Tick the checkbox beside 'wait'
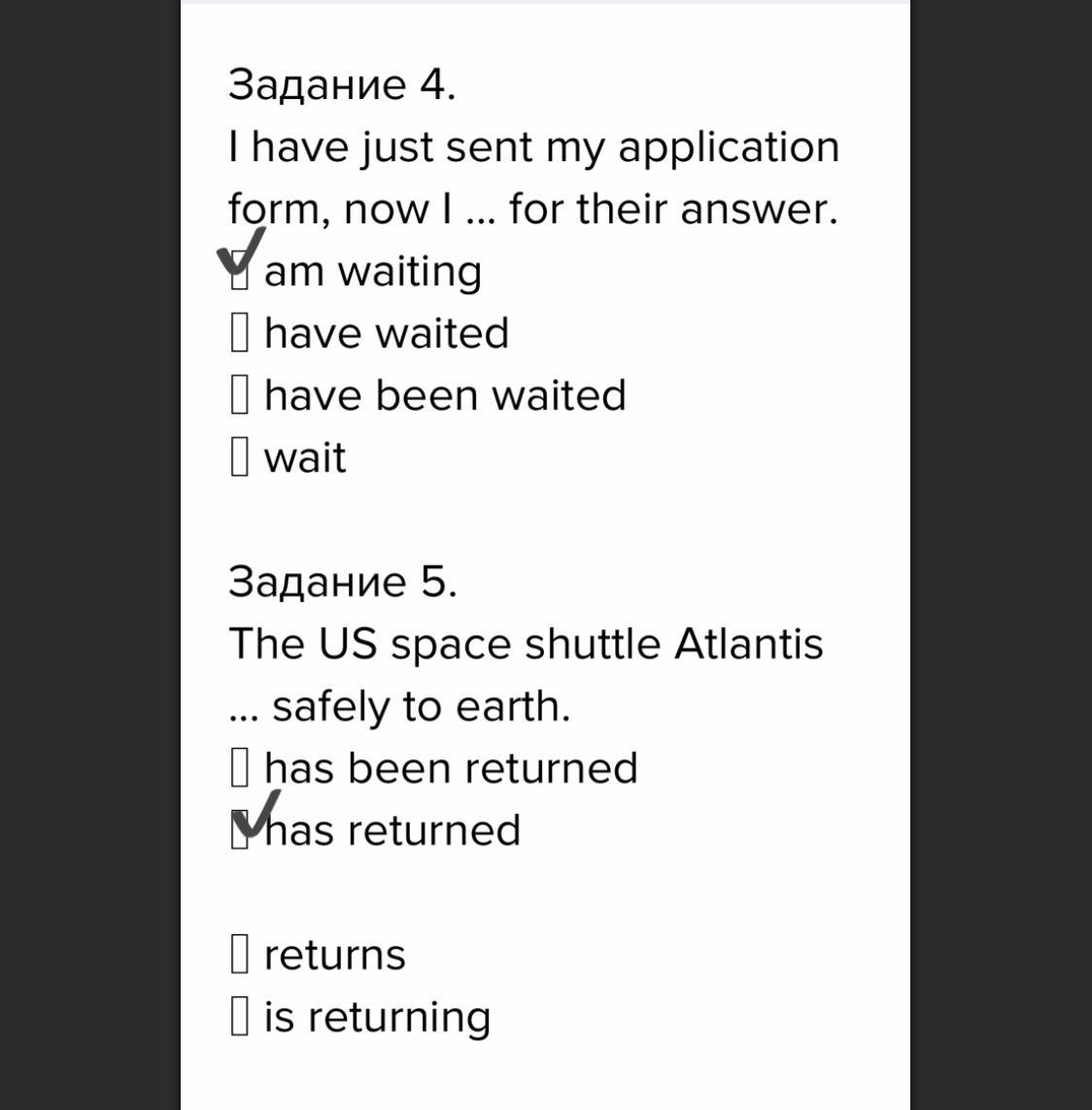 point(240,457)
